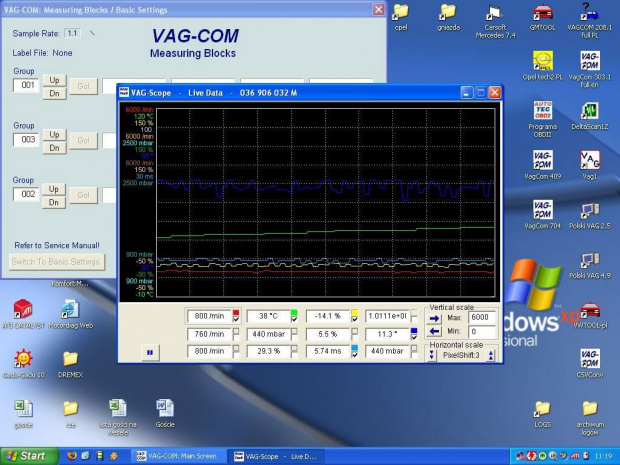Image resolution: width=620 pixels, height=465 pixels.
Task: Launch VagCom 409 desktop icon
Action: pyautogui.click(x=542, y=165)
